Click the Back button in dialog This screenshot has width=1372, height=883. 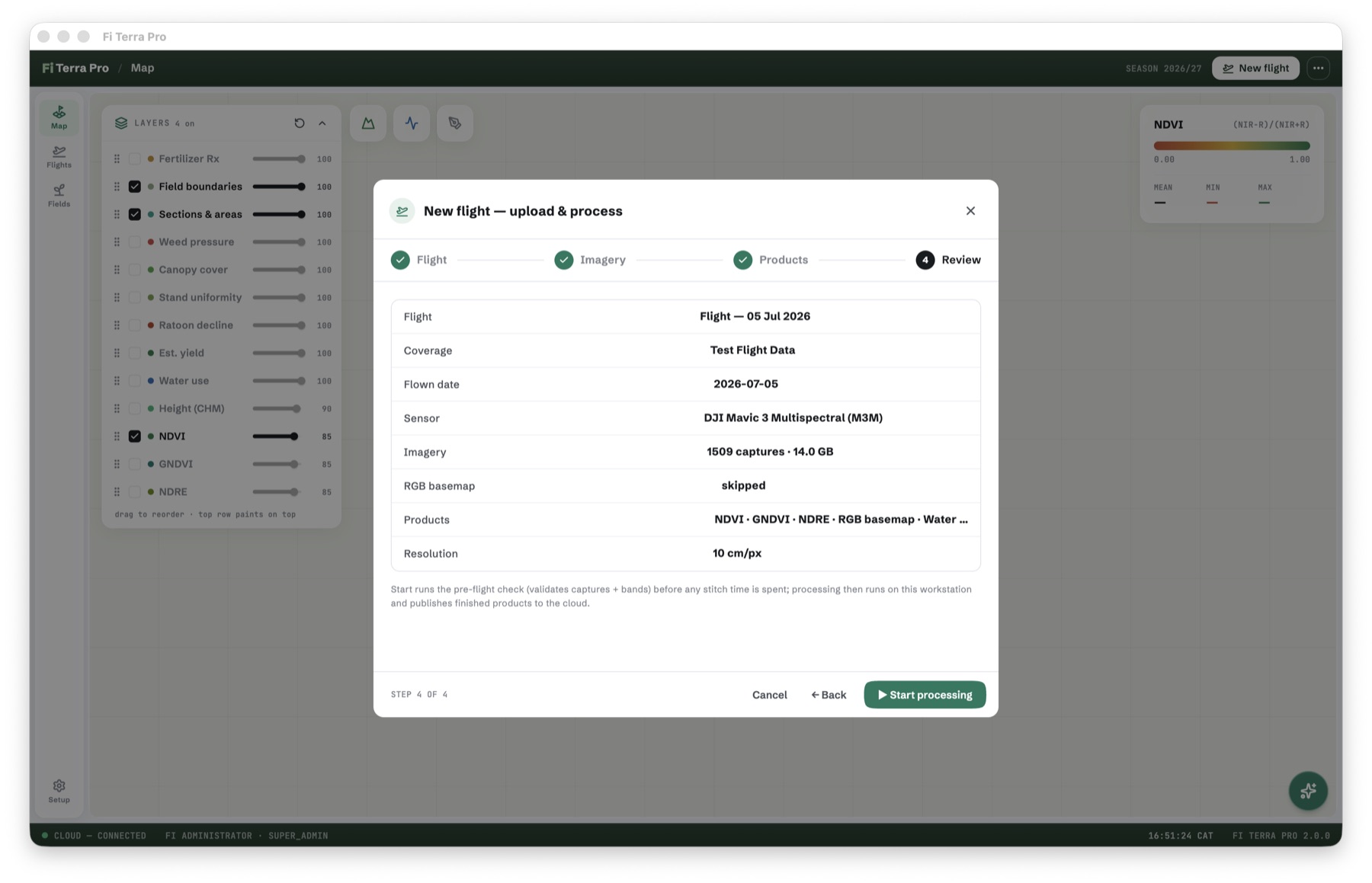829,695
